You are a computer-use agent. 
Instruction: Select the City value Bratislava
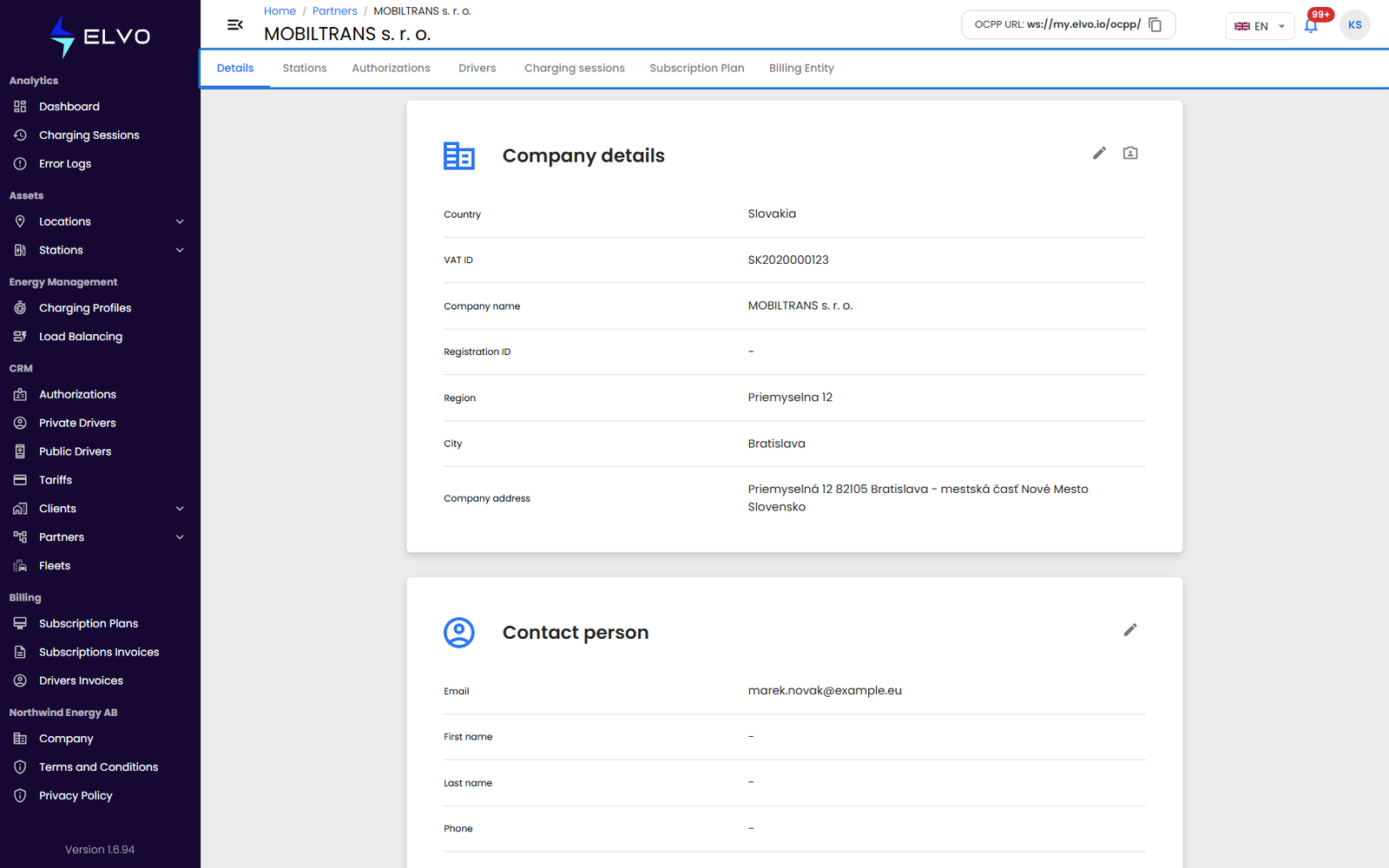click(x=777, y=444)
